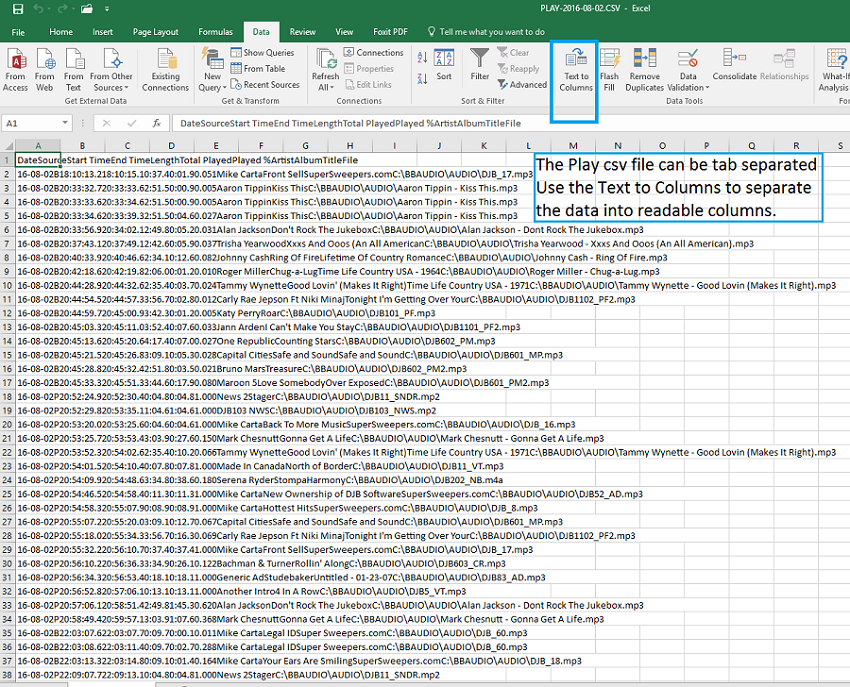The height and width of the screenshot is (687, 850).
Task: Click From Table
Action: click(258, 68)
